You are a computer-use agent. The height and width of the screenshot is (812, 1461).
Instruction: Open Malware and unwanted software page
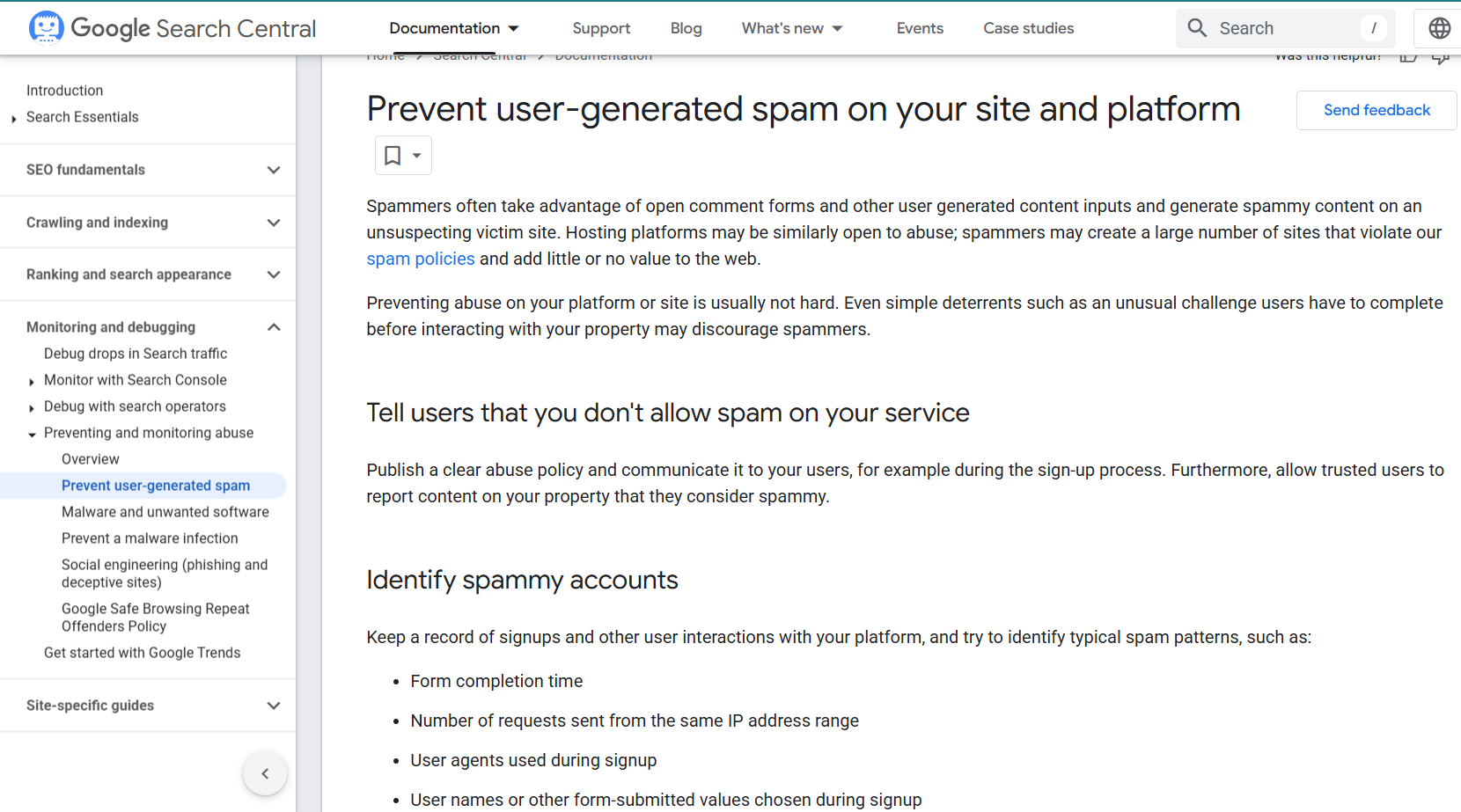click(165, 512)
